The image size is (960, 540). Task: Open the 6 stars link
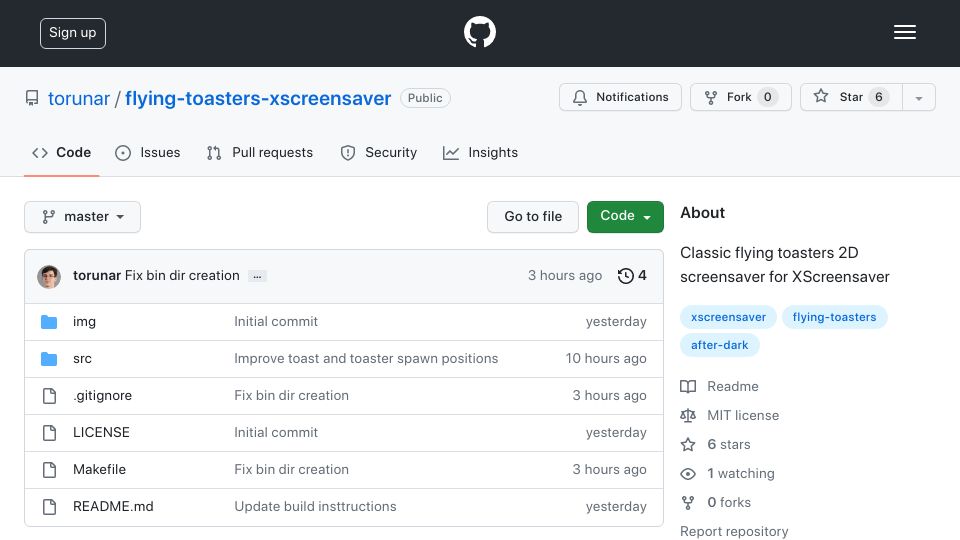click(x=729, y=444)
